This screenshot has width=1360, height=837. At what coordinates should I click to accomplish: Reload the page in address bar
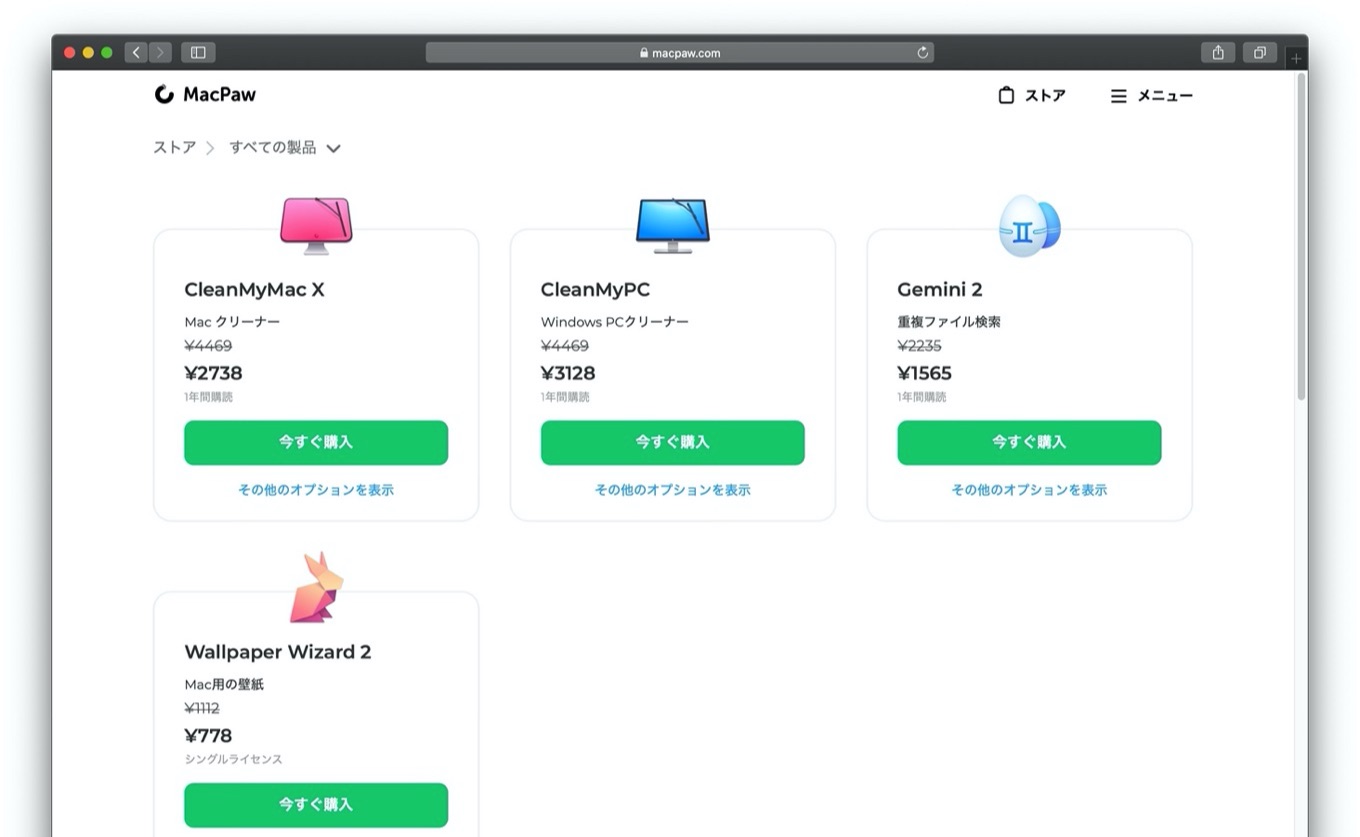(922, 53)
